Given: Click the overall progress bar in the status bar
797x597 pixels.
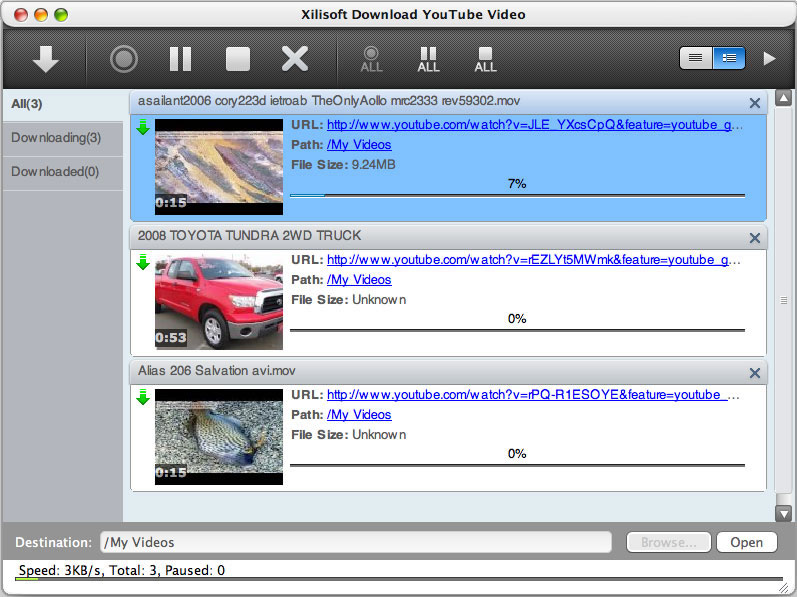Looking at the screenshot, I should [x=399, y=579].
